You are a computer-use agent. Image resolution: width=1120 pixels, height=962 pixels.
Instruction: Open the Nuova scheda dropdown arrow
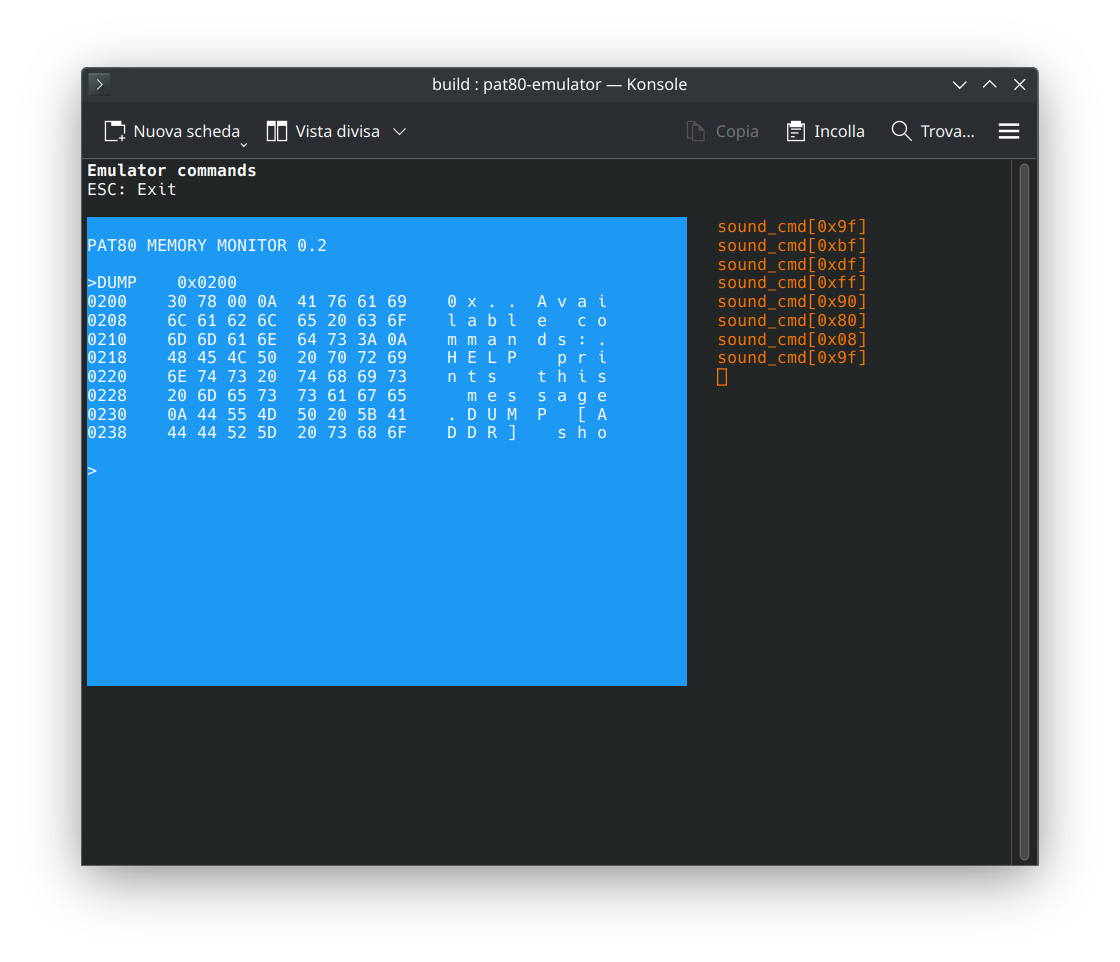pos(244,145)
